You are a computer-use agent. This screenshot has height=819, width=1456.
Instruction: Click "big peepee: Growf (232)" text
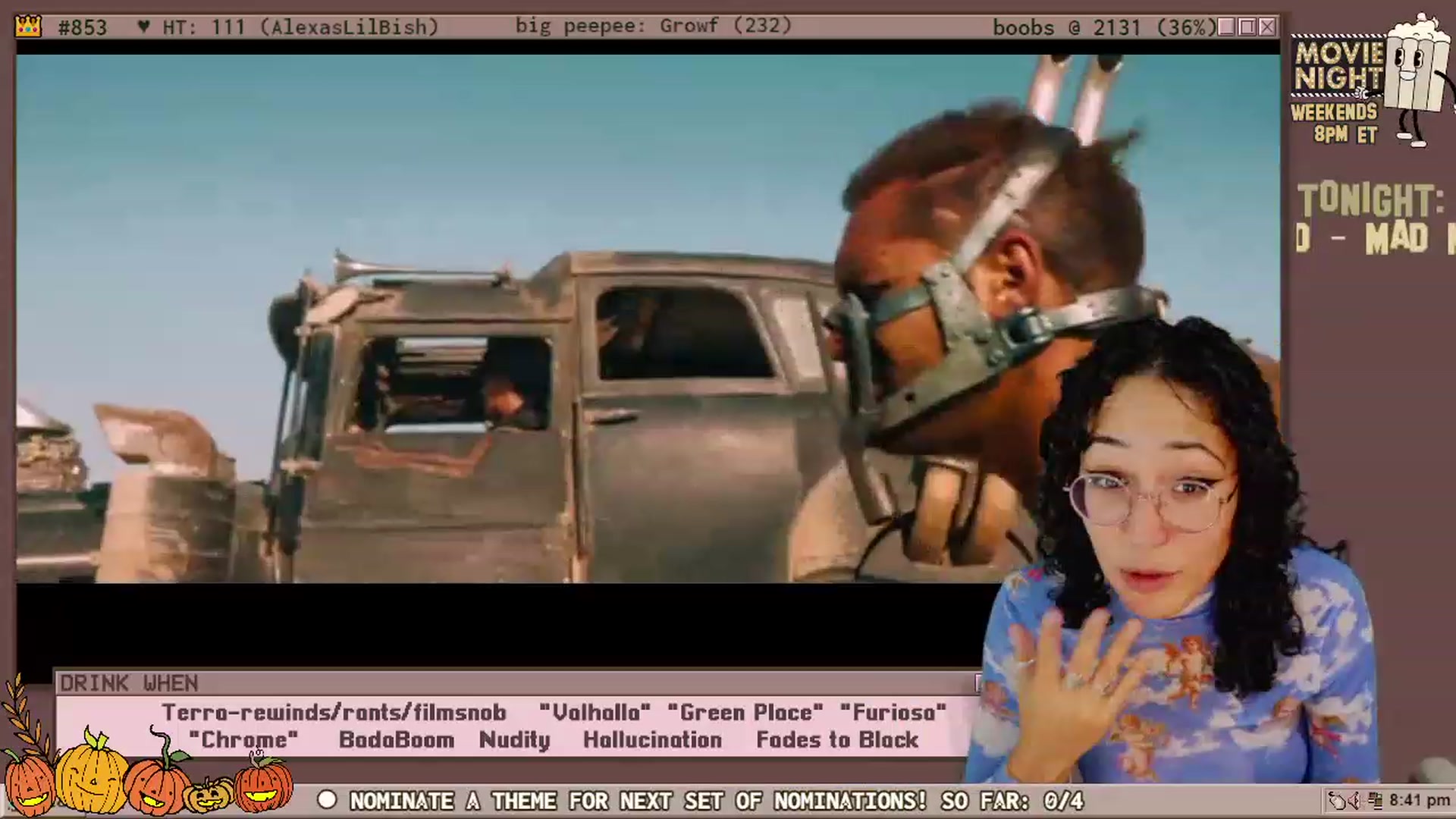coord(654,26)
